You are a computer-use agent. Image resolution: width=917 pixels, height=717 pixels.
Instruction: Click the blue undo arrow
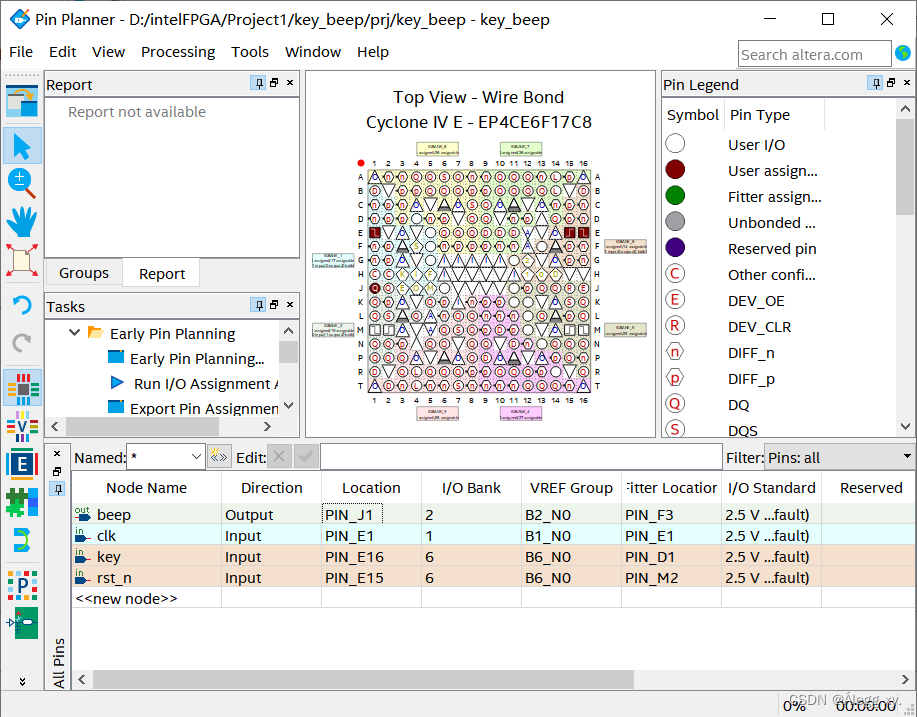22,305
